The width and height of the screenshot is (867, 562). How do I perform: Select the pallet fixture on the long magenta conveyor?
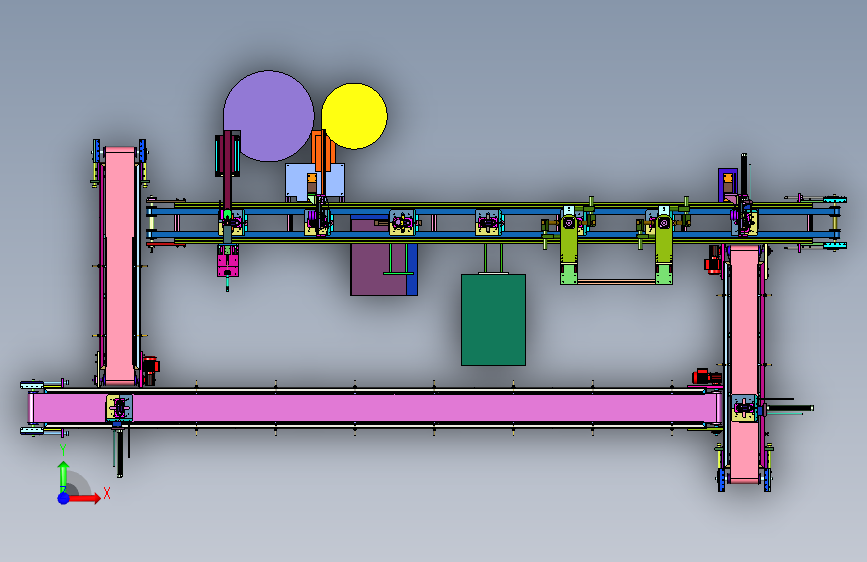[119, 408]
